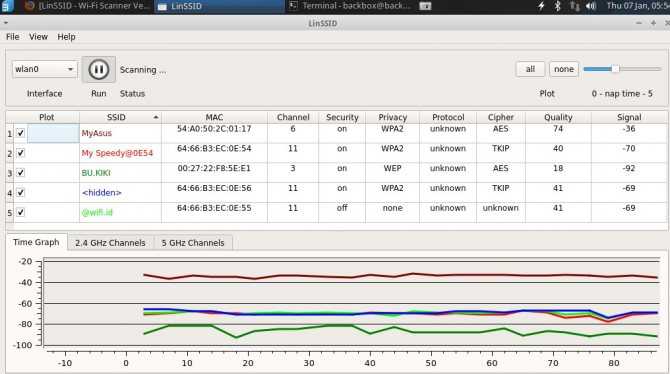670x374 pixels.
Task: Open the network connection tray icon
Action: coord(575,6)
